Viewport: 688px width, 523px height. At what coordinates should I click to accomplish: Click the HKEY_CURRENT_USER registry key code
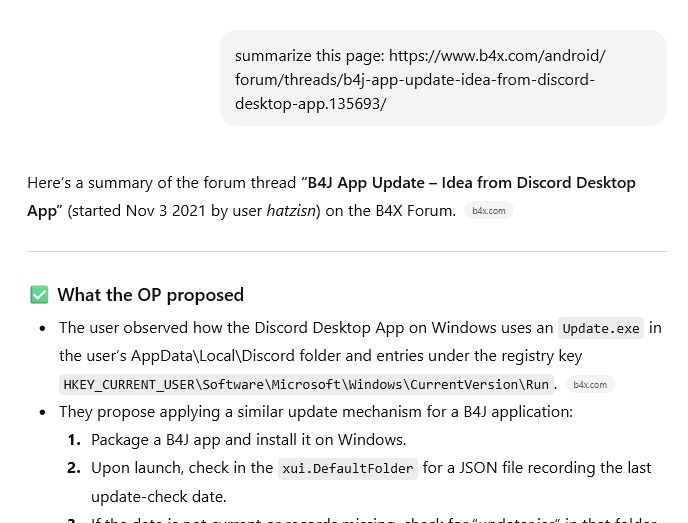[x=306, y=384]
